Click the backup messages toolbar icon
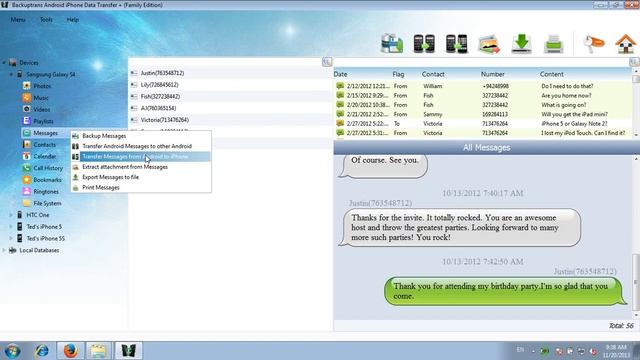The image size is (640, 360). (392, 43)
